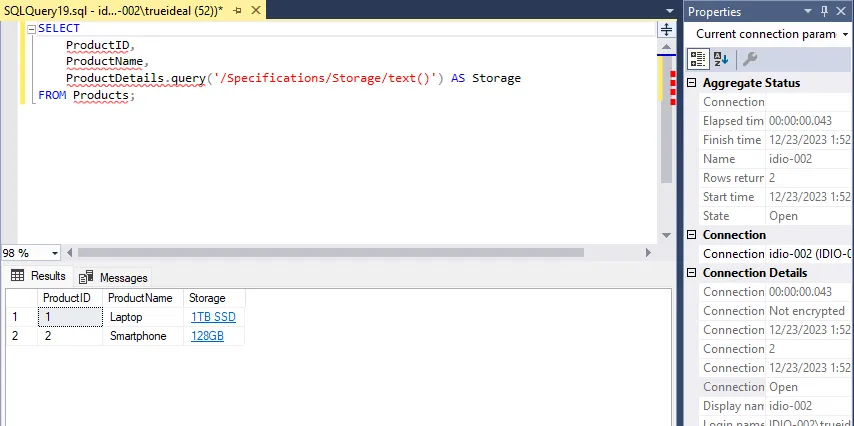Open the Current connection parameters dropdown
This screenshot has width=854, height=426.
(845, 34)
